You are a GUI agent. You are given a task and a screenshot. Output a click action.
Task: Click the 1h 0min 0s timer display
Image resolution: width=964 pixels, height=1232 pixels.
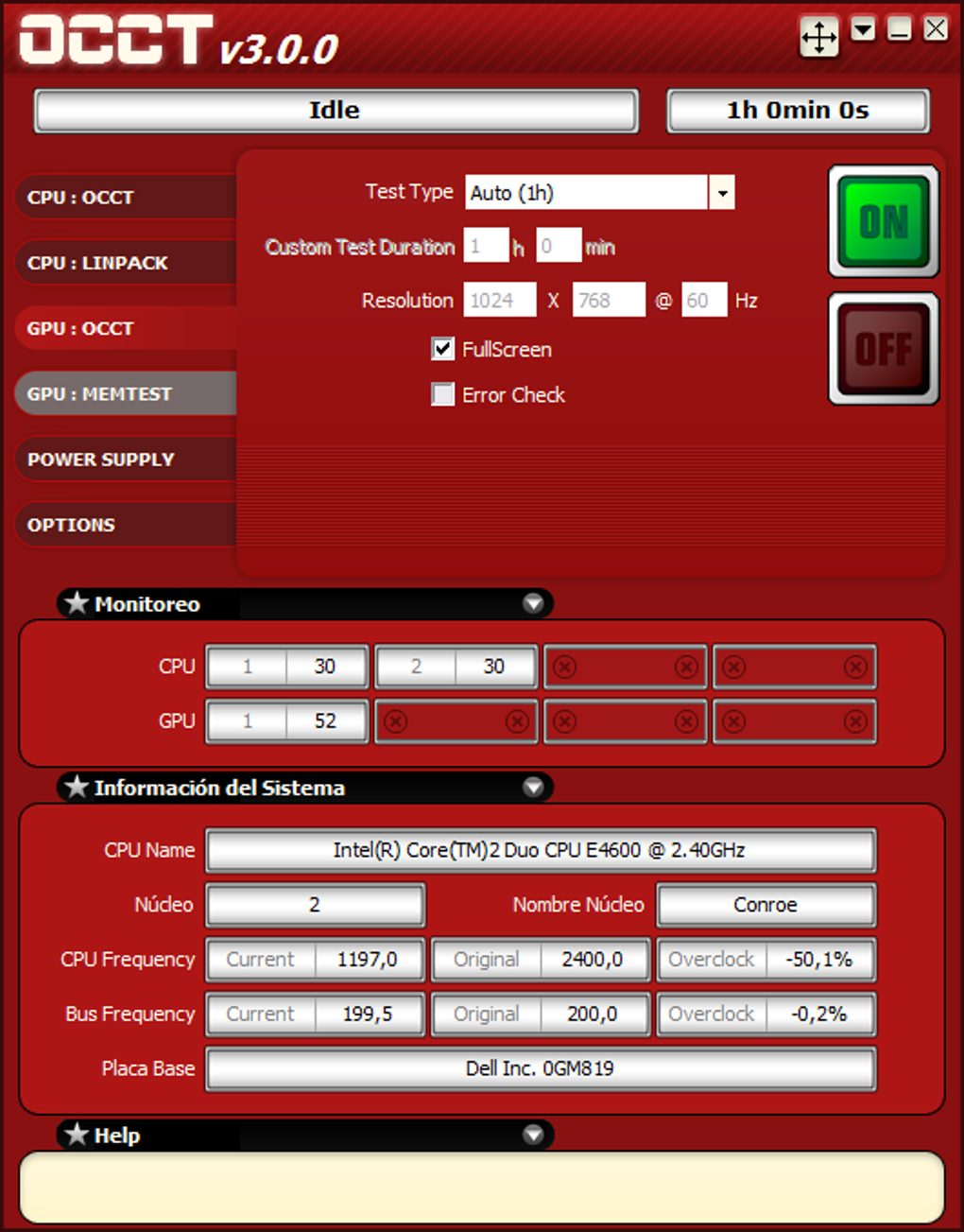pos(799,111)
